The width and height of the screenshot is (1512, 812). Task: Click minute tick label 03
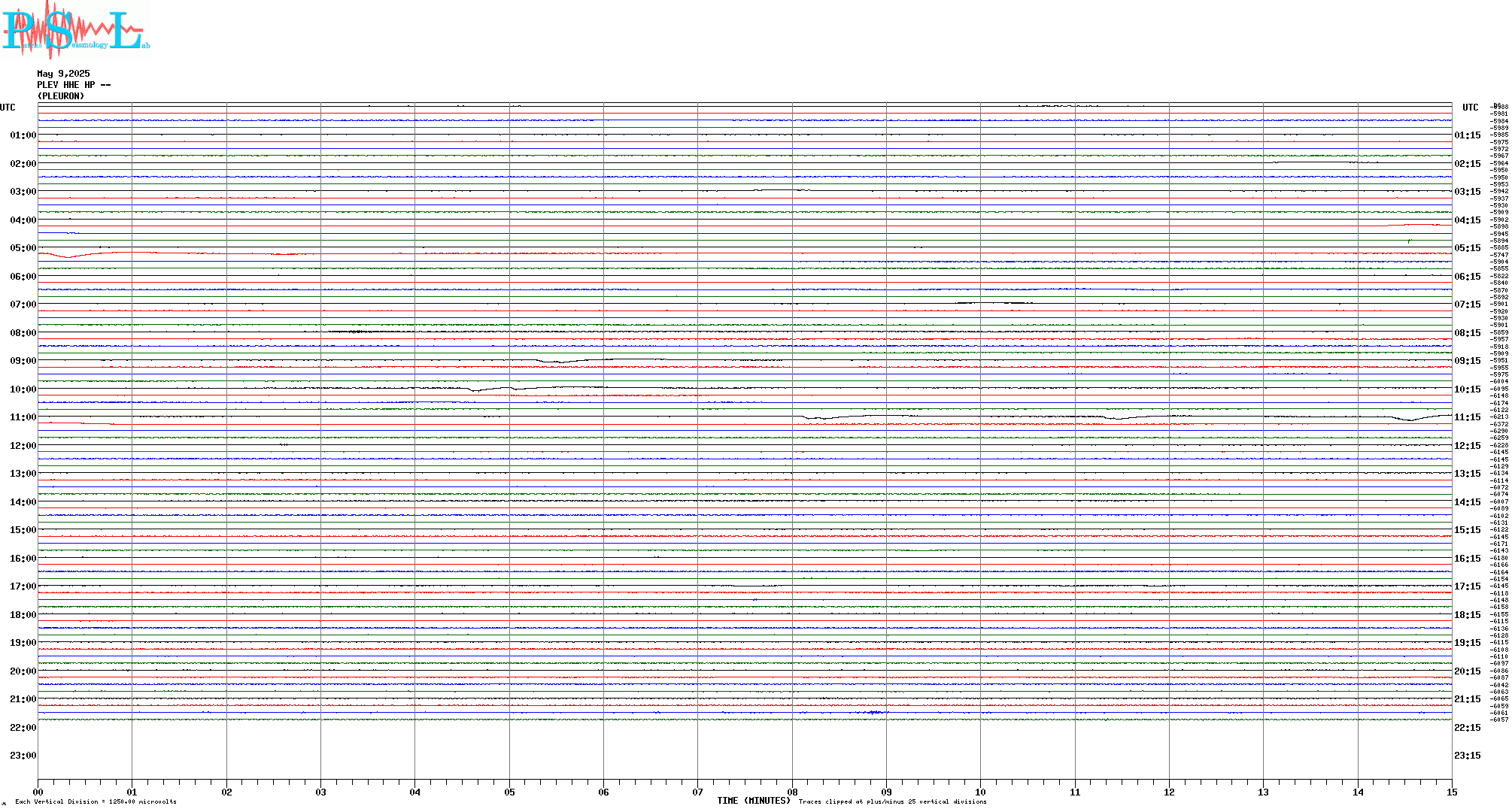pos(320,792)
